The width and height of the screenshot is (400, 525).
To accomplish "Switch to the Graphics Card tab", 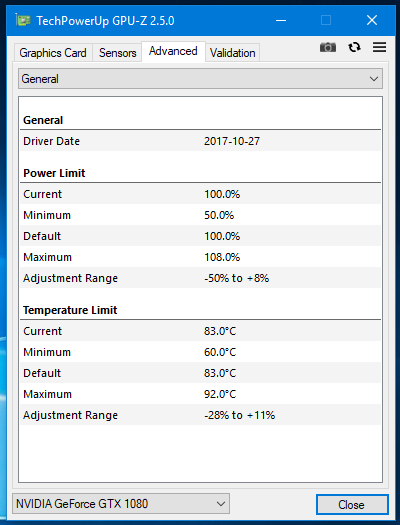I will 53,53.
